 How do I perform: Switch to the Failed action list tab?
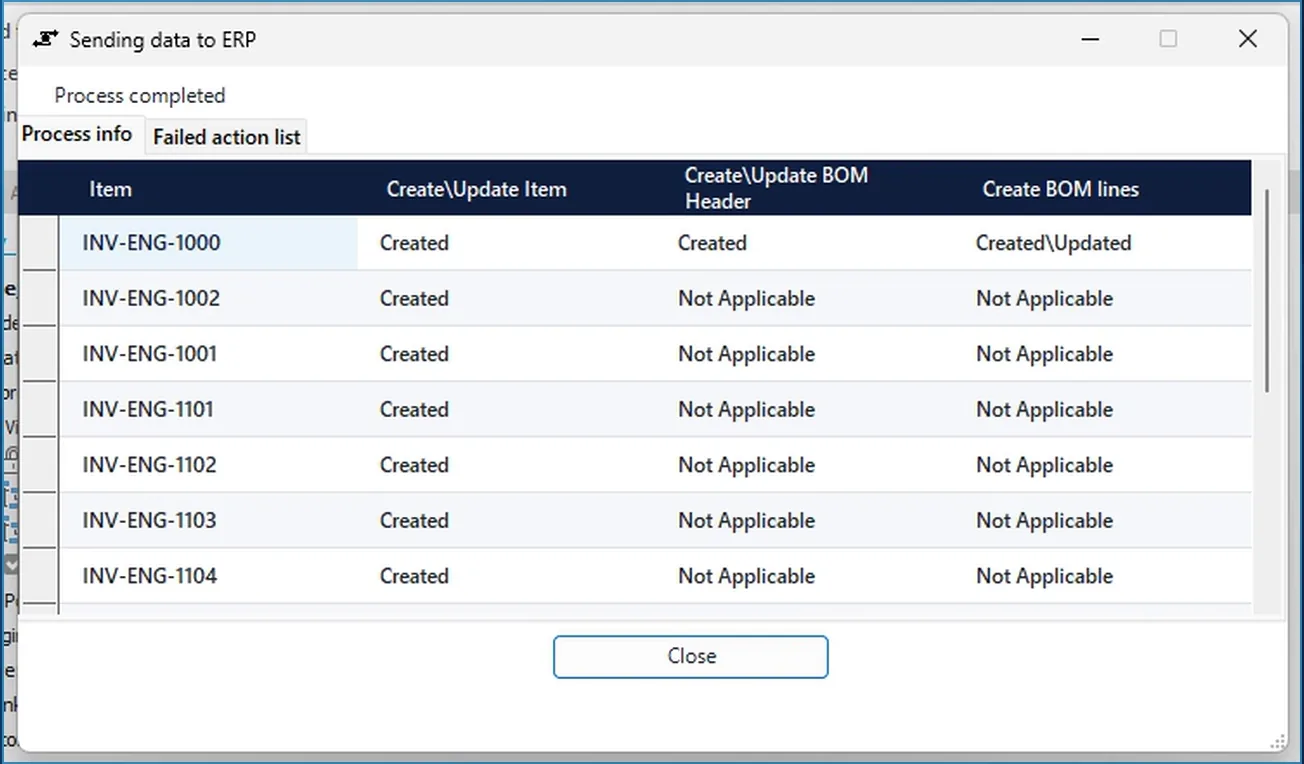226,137
